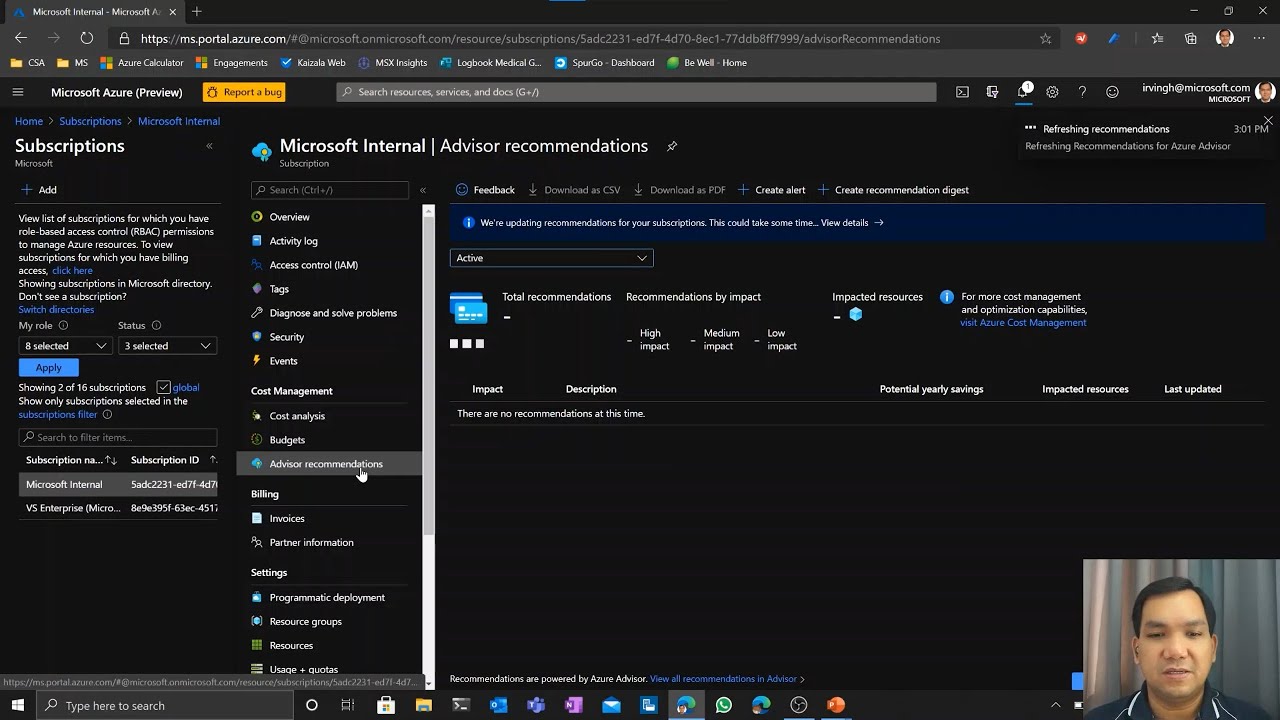
Task: Expand the My role dropdown
Action: (x=65, y=346)
